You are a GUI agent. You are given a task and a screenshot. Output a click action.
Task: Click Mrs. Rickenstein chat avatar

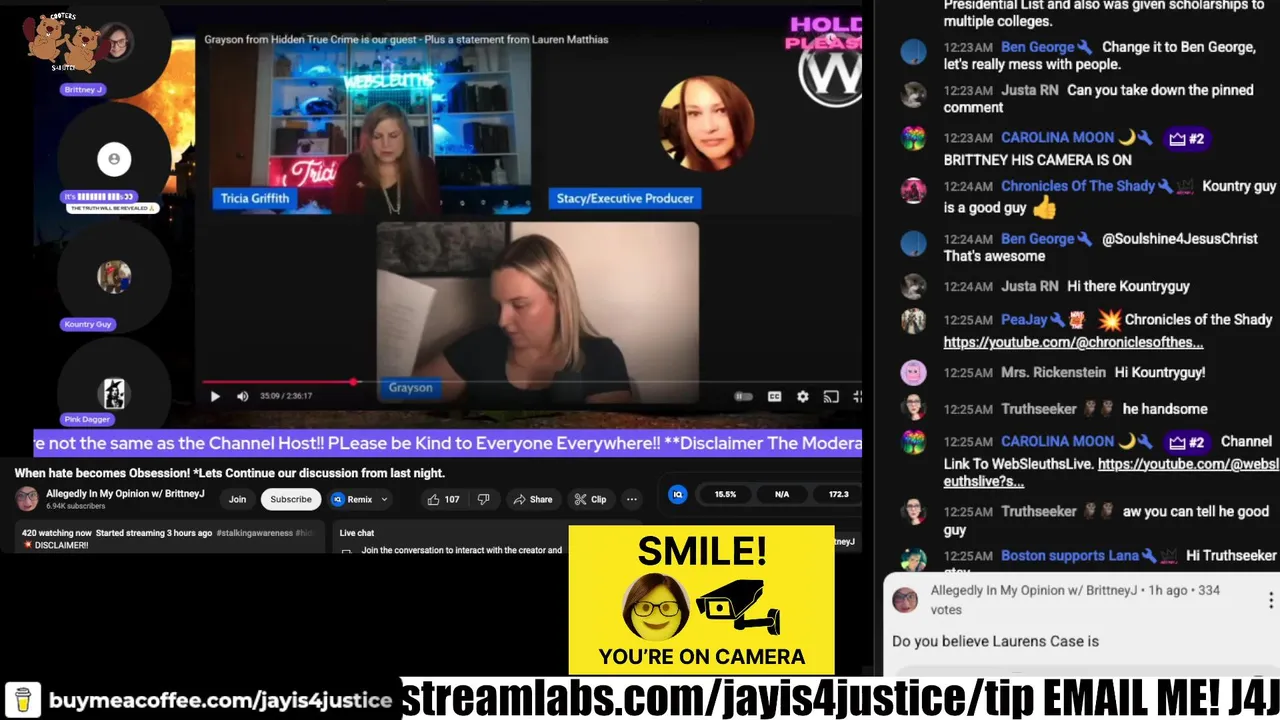913,373
